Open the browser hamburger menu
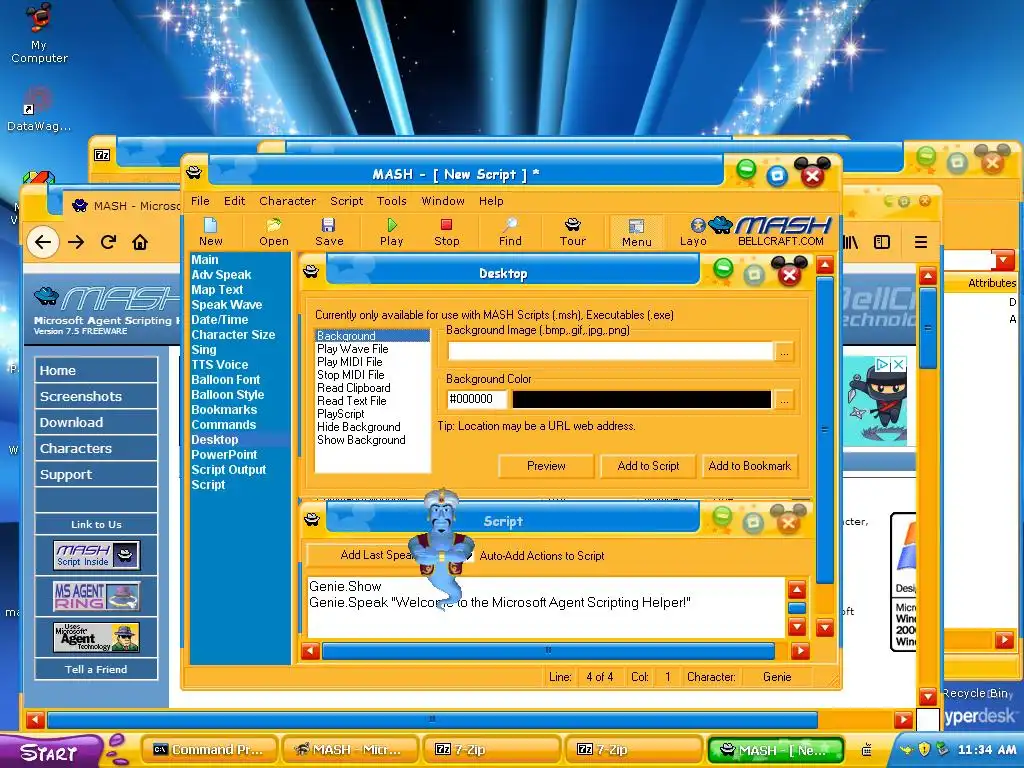 point(921,242)
